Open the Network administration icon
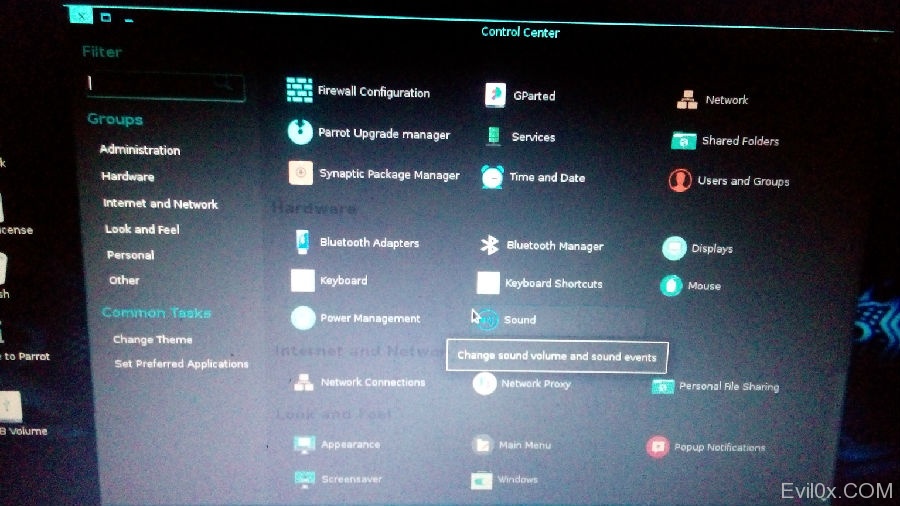 687,100
